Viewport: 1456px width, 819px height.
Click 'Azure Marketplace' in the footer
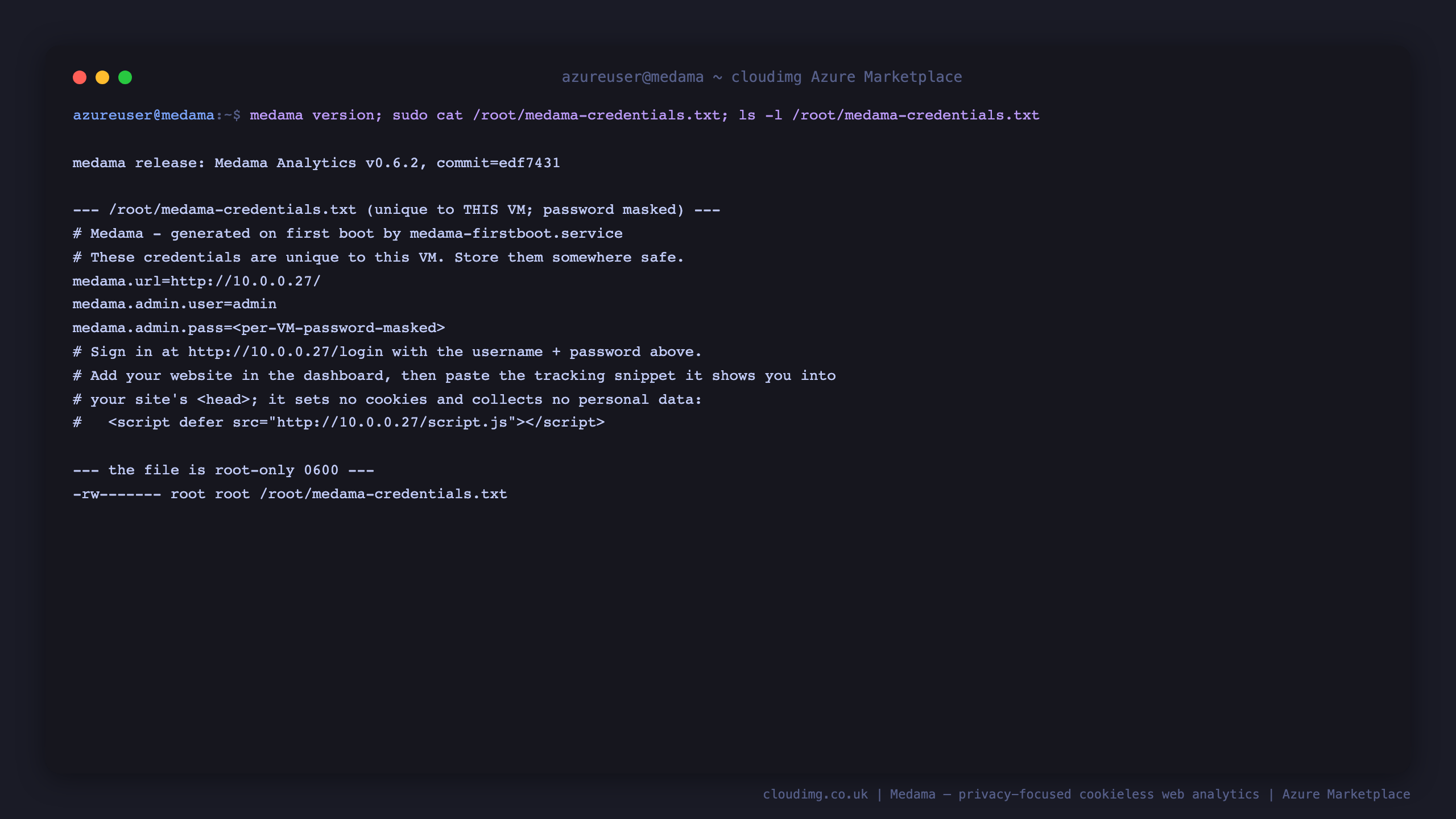coord(1346,795)
